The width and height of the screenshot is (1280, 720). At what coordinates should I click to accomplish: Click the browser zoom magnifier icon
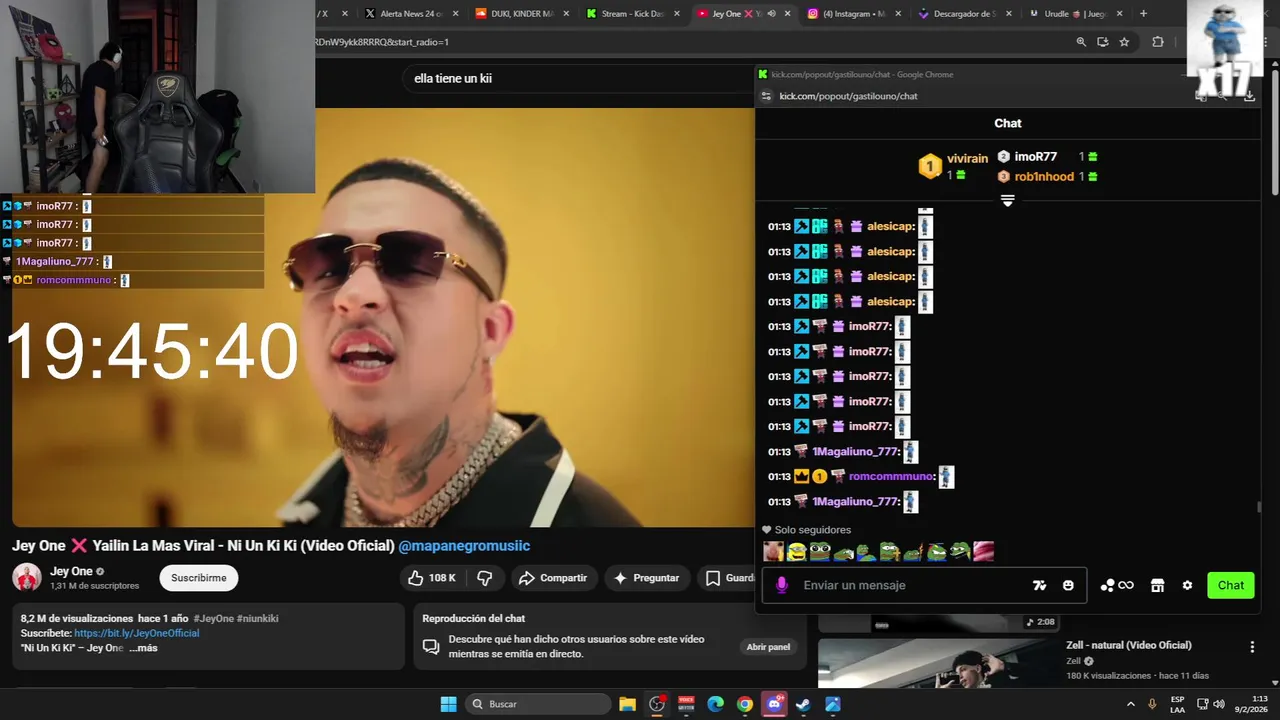point(1081,42)
